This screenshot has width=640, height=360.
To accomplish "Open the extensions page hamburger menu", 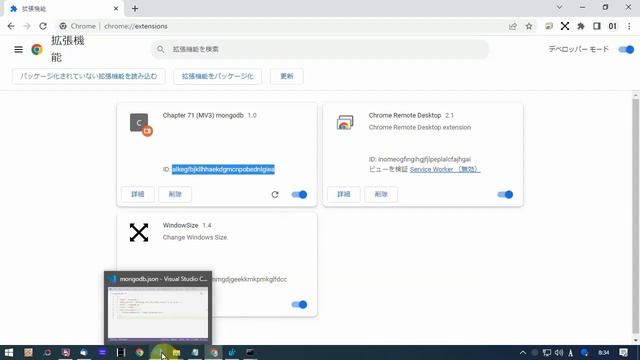I will (x=18, y=49).
